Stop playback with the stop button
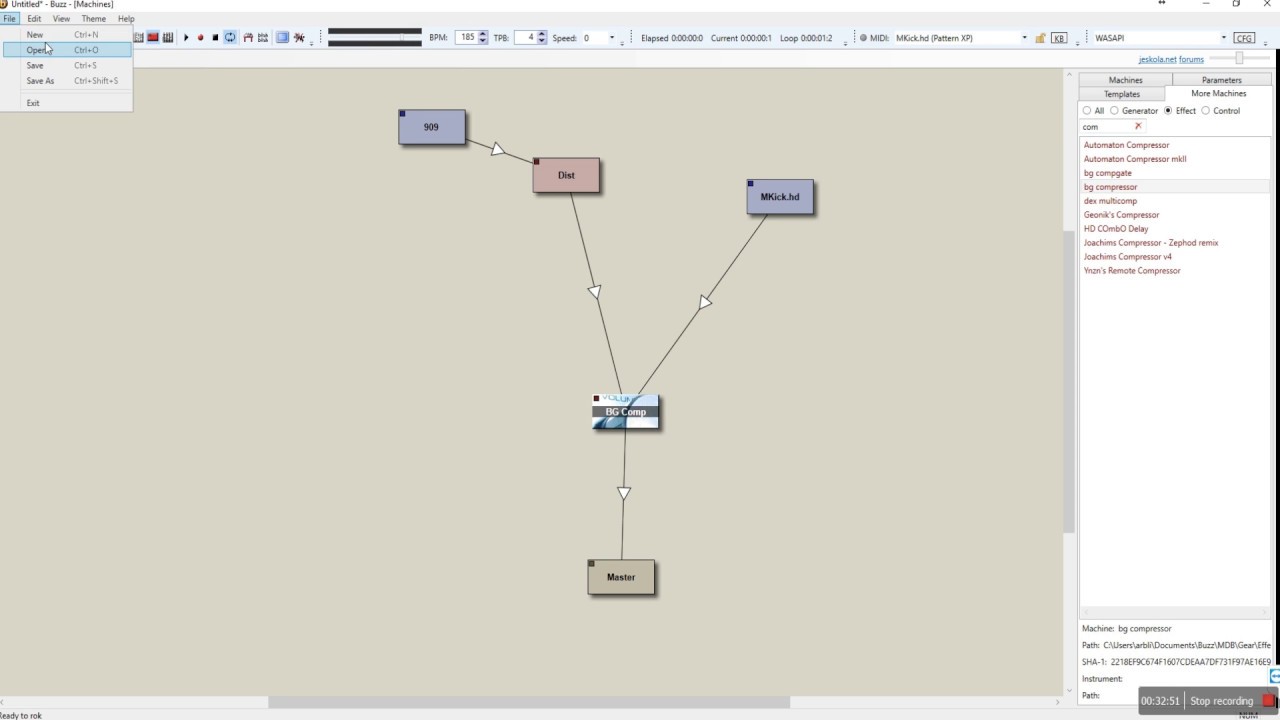The height and width of the screenshot is (720, 1280). click(215, 38)
